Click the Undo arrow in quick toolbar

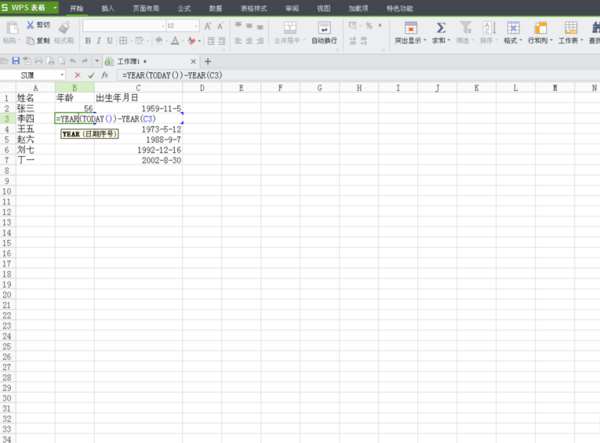coord(73,61)
